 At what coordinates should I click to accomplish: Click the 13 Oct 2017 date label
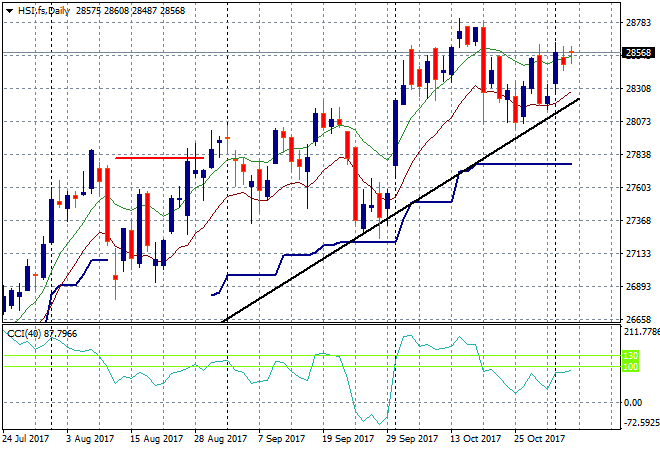point(476,439)
